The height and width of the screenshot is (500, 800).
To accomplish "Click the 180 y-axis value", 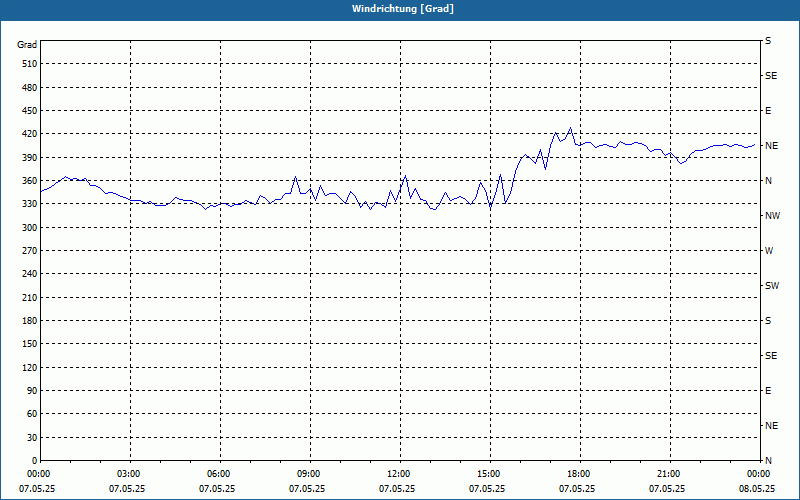I will point(30,321).
